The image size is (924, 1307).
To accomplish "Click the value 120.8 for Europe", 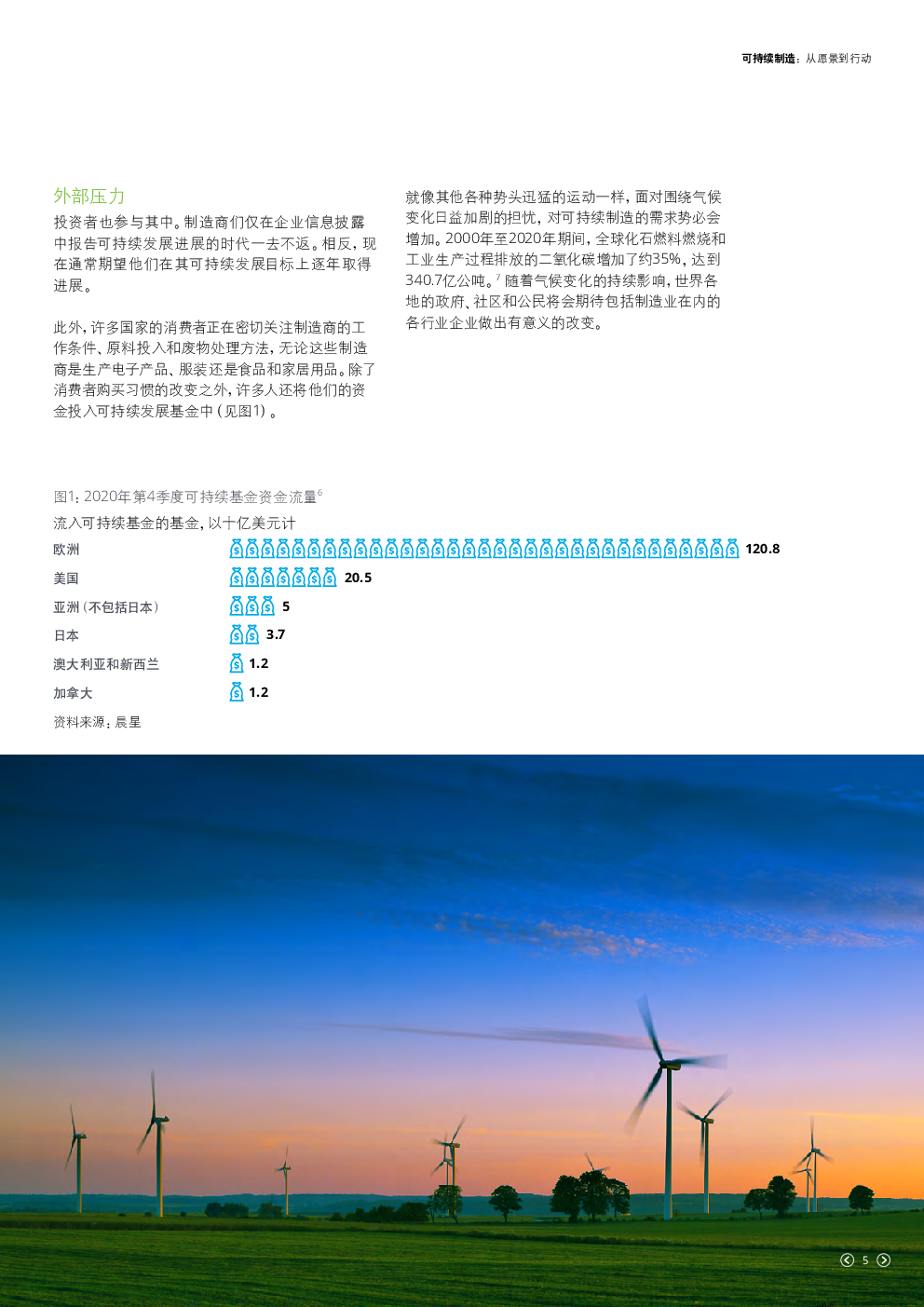I will (763, 549).
